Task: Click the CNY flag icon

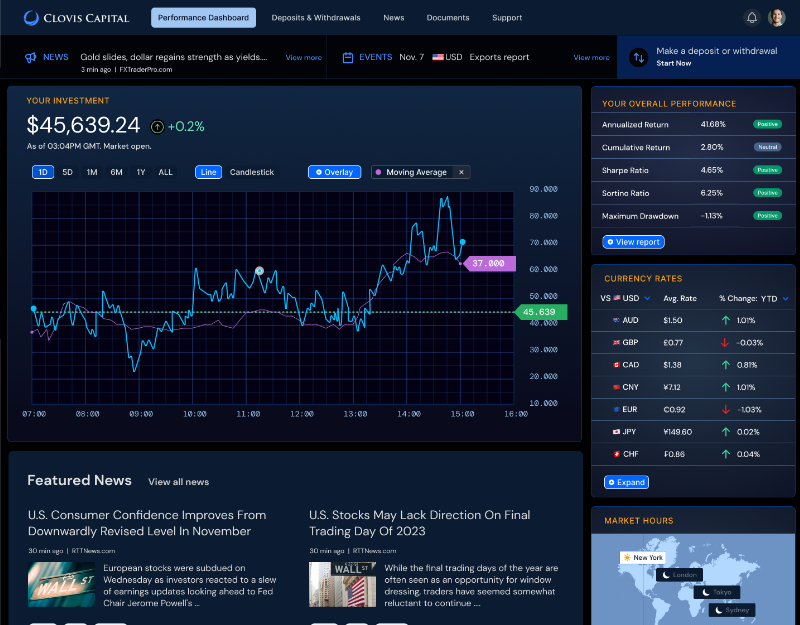Action: tap(616, 387)
